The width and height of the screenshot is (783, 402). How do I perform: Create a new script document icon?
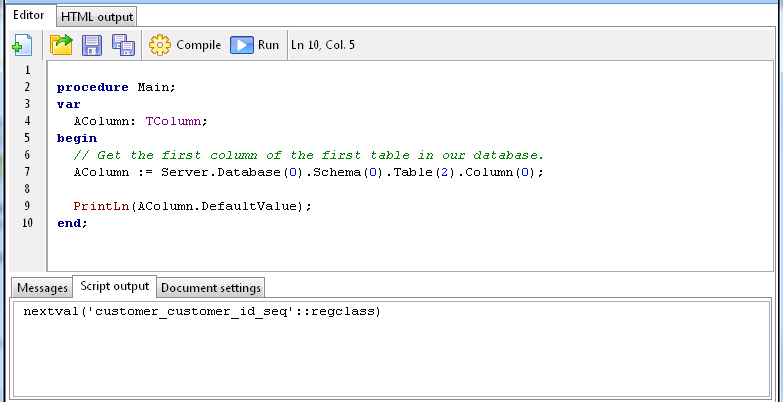coord(22,45)
